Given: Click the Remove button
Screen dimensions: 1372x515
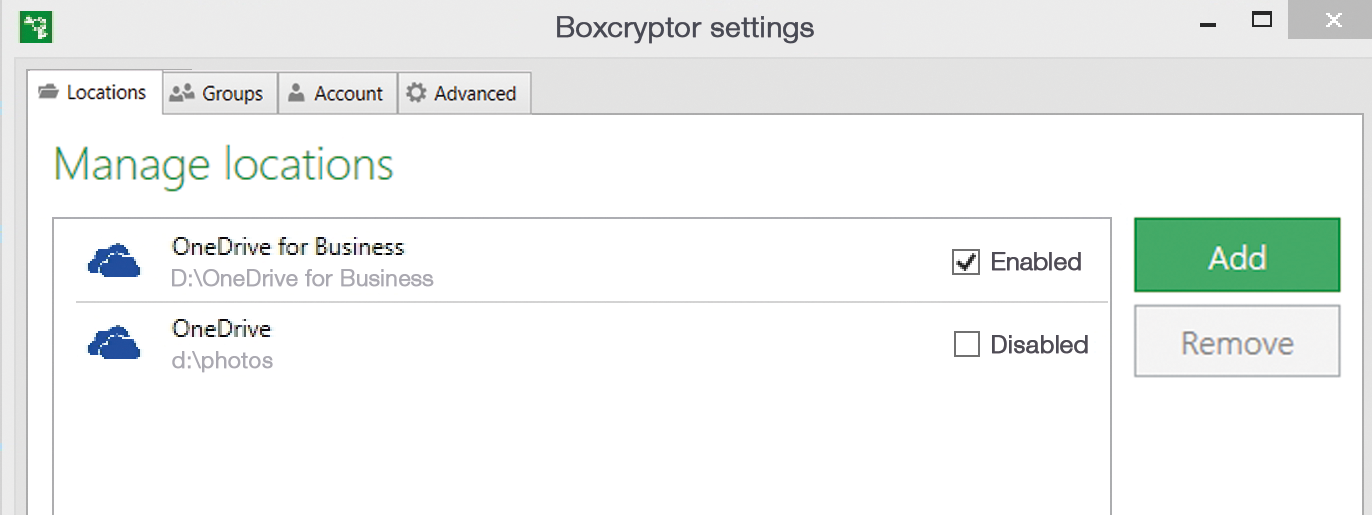Looking at the screenshot, I should point(1237,342).
